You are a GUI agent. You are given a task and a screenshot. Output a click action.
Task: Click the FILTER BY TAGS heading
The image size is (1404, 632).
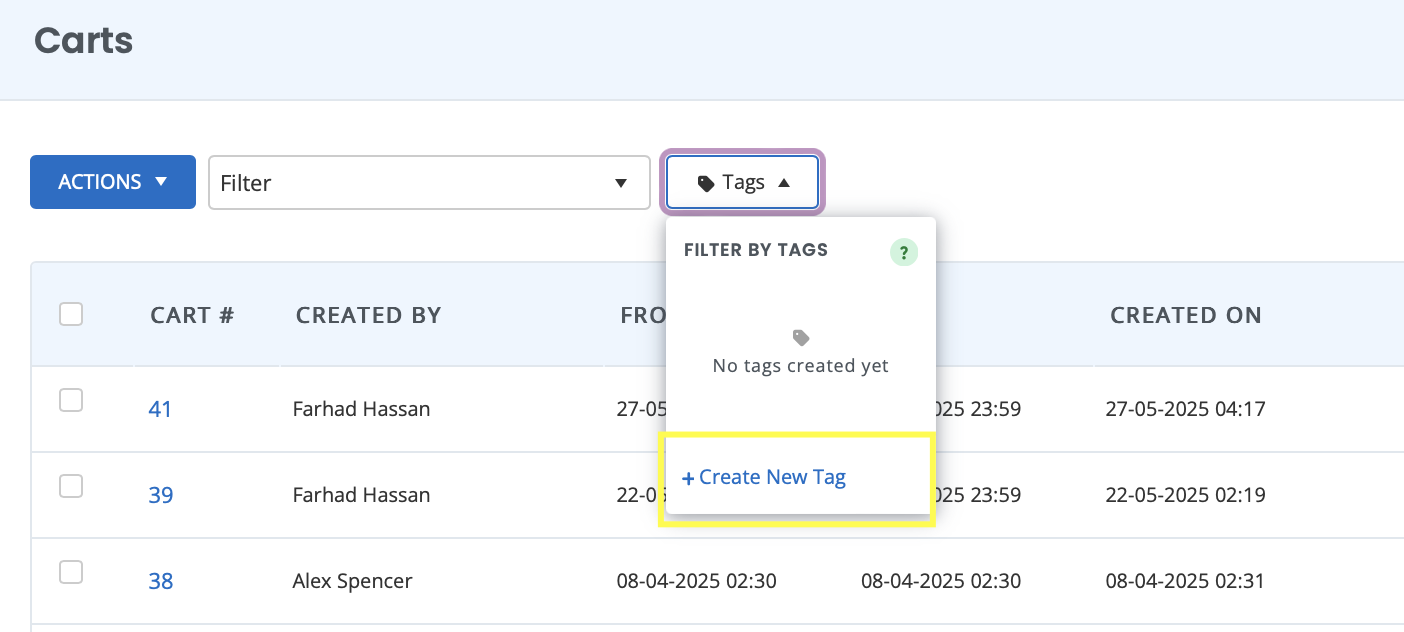pos(756,250)
